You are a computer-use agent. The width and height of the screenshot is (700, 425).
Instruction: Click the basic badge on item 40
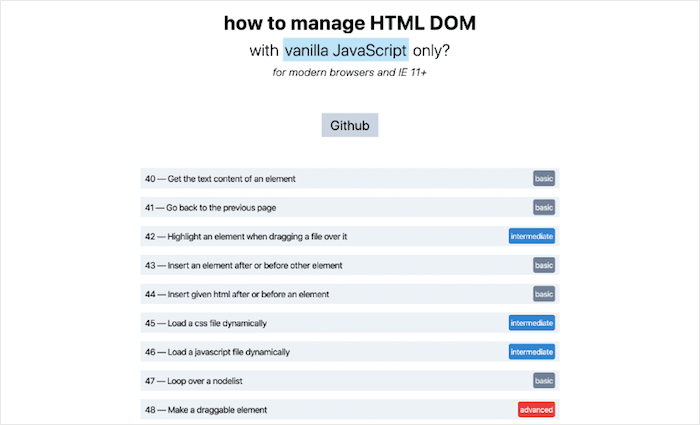coord(543,179)
